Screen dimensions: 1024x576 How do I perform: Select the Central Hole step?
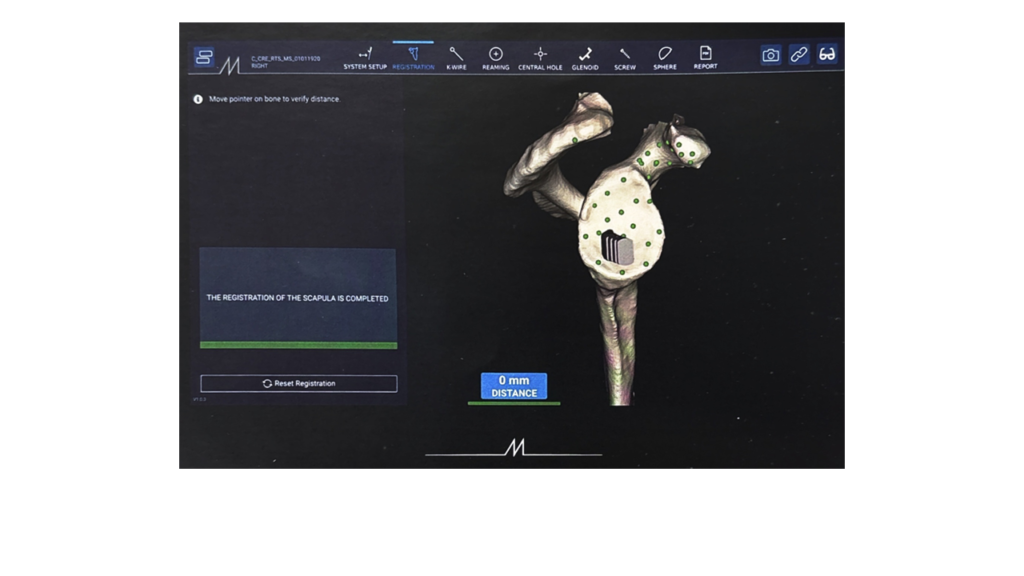click(540, 58)
